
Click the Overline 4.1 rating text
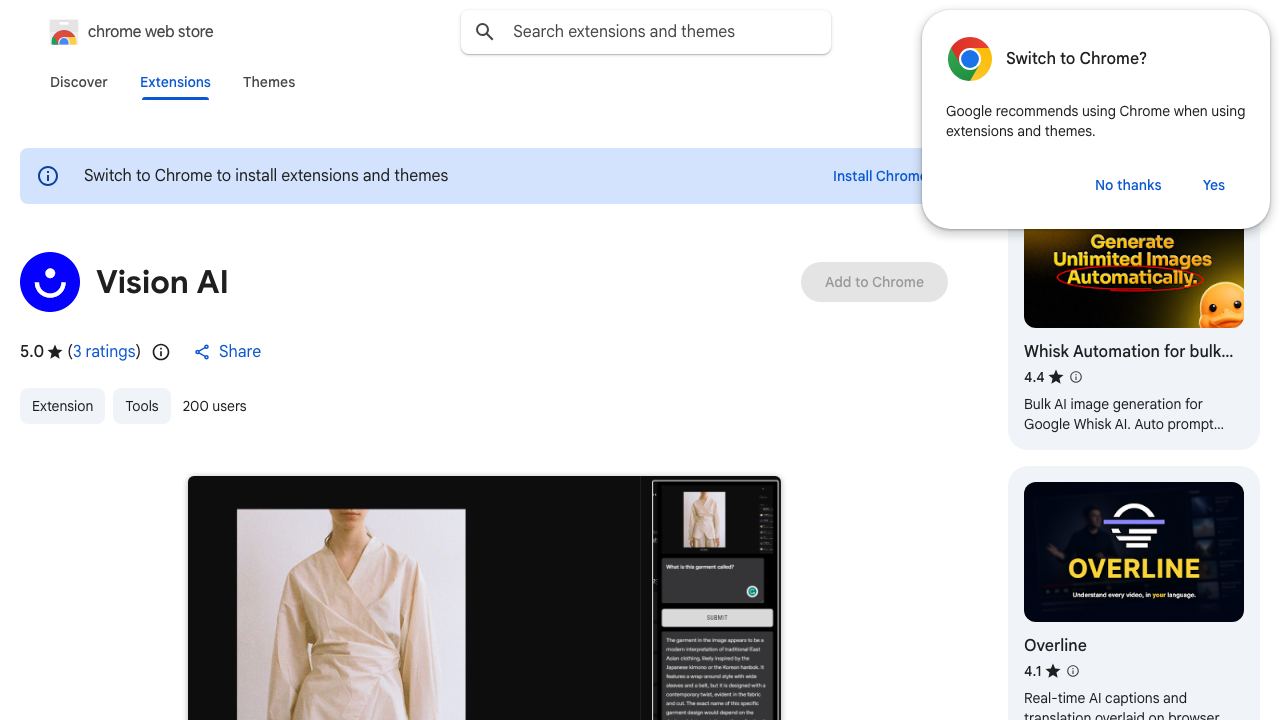(x=1032, y=671)
